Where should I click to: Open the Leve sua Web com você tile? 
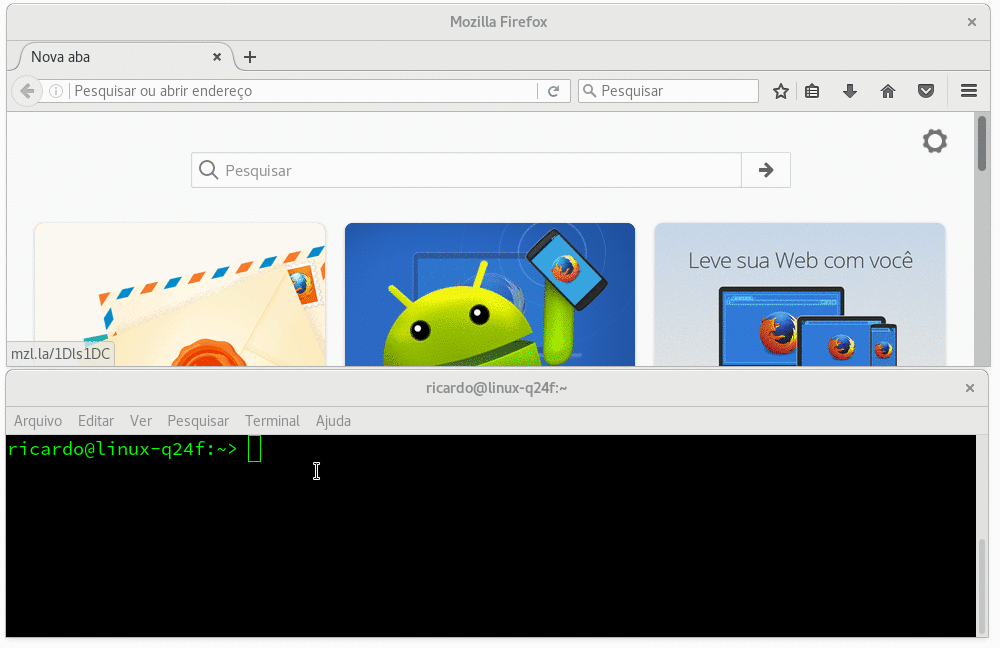pos(800,295)
